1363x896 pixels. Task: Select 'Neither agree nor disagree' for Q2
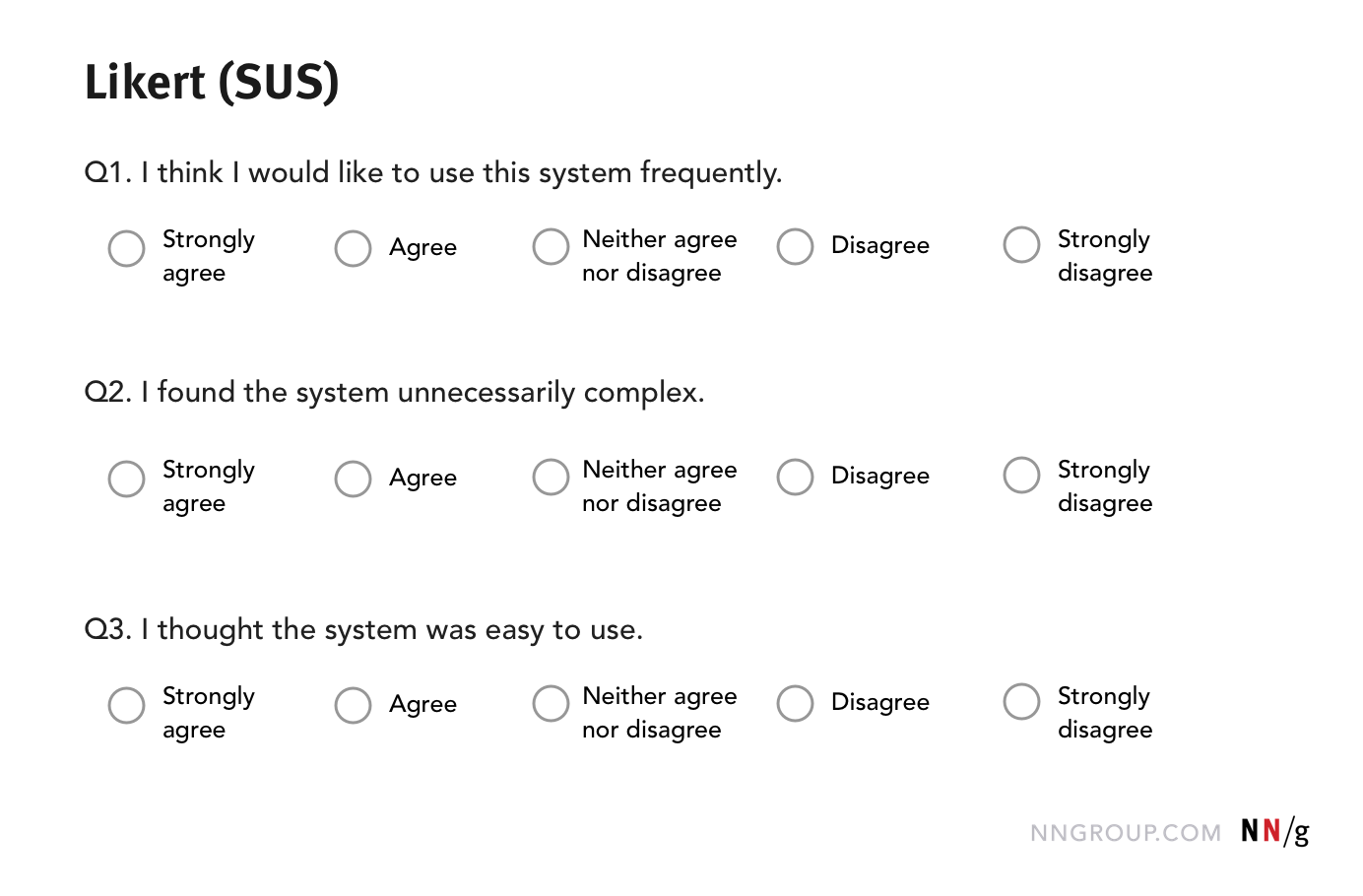pyautogui.click(x=551, y=478)
